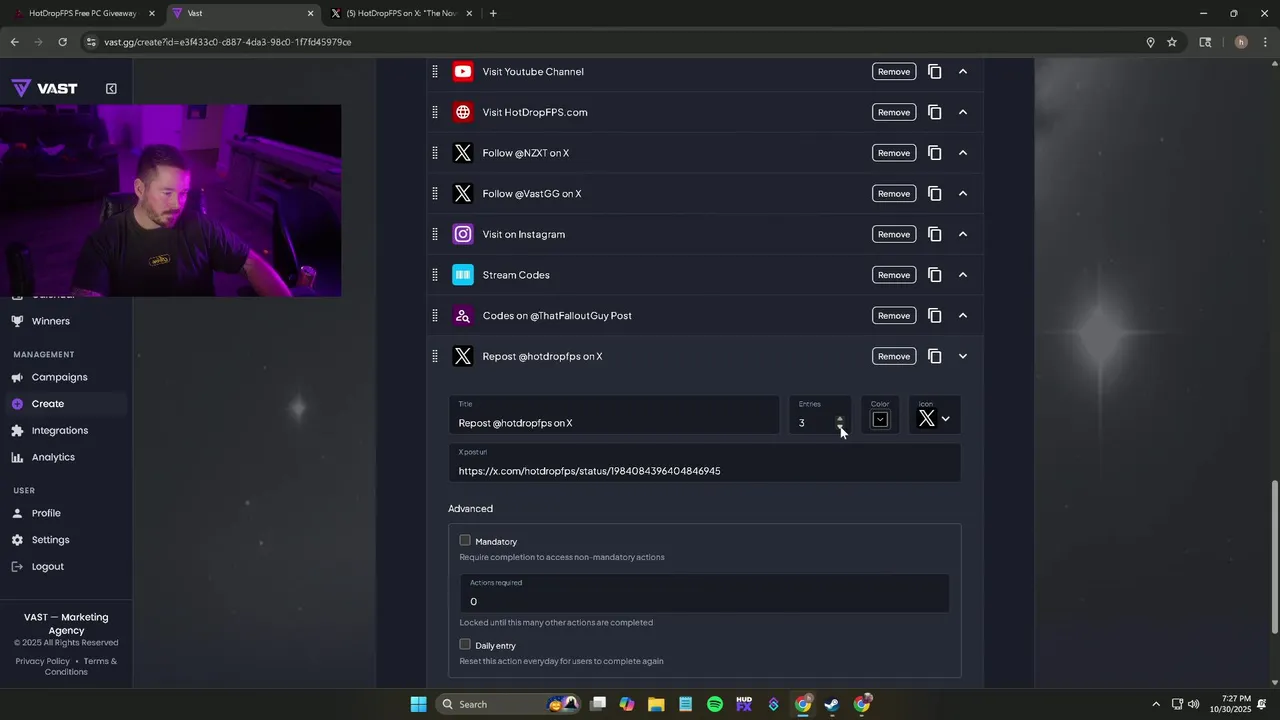Screen dimensions: 1280x720
Task: Click the Actions required field
Action: (704, 593)
